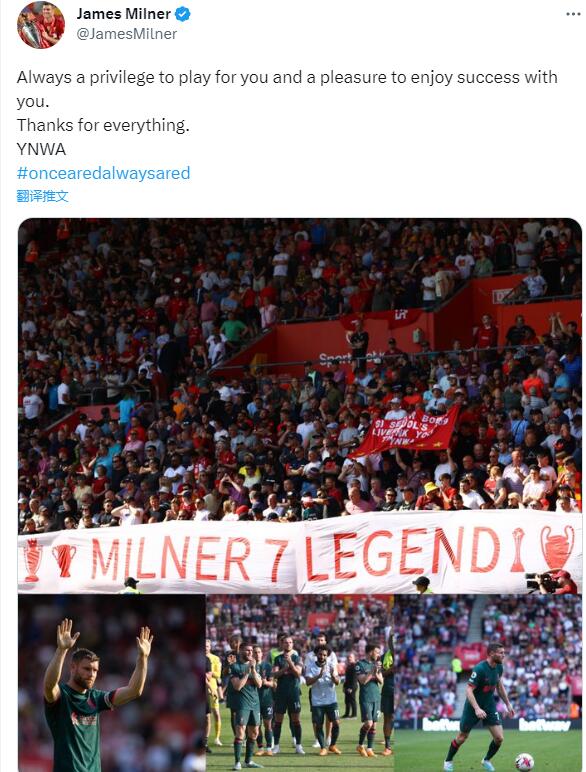Open the large stadium crowd photo

coord(300,406)
